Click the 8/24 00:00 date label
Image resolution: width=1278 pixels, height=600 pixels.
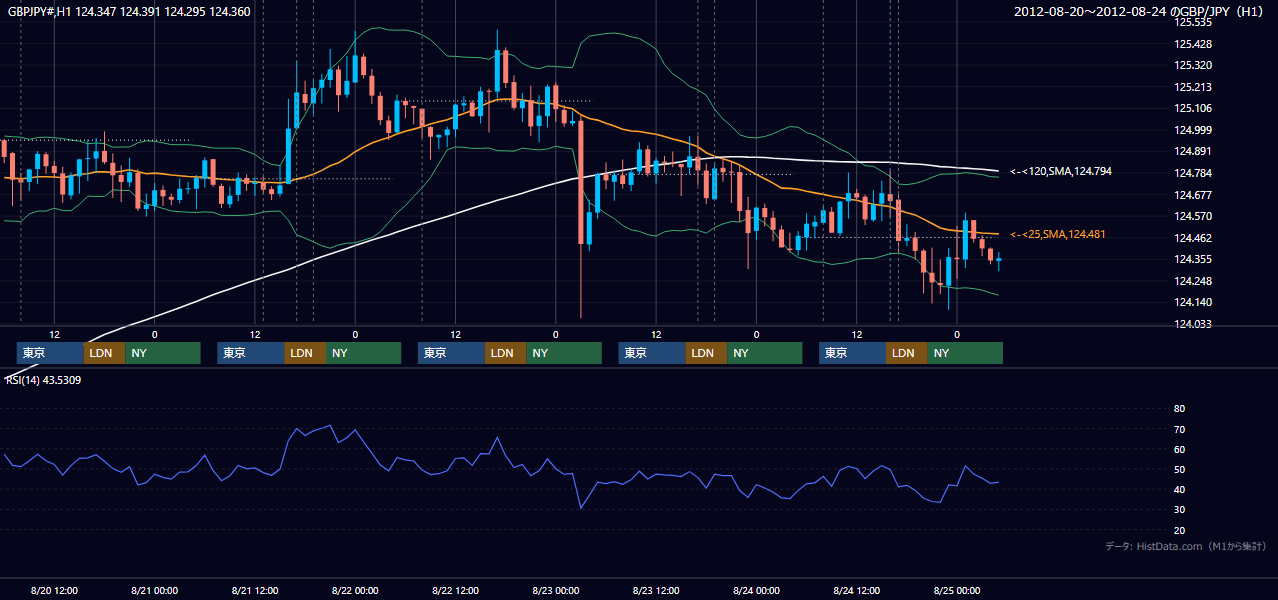[756, 590]
